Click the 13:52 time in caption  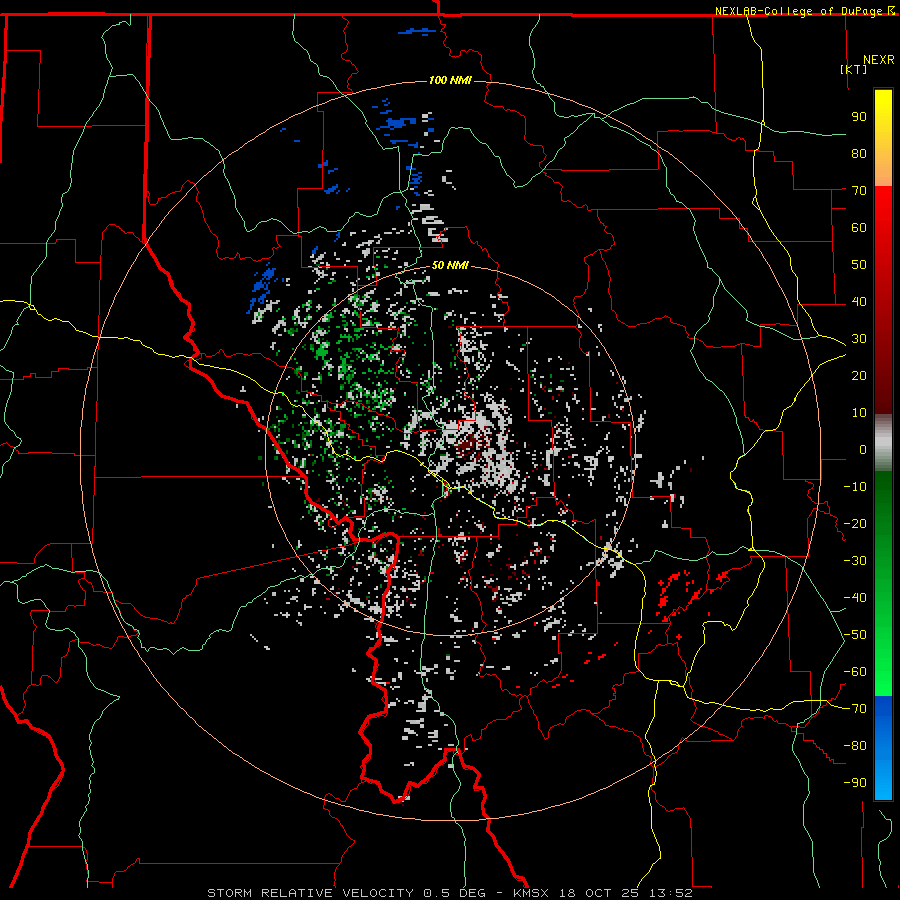pos(670,893)
